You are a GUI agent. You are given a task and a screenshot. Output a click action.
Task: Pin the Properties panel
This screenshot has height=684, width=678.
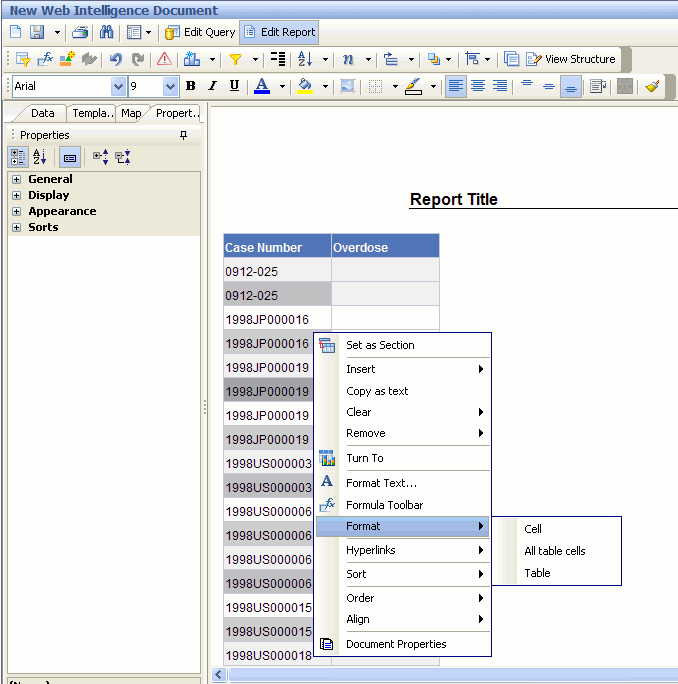(x=184, y=135)
